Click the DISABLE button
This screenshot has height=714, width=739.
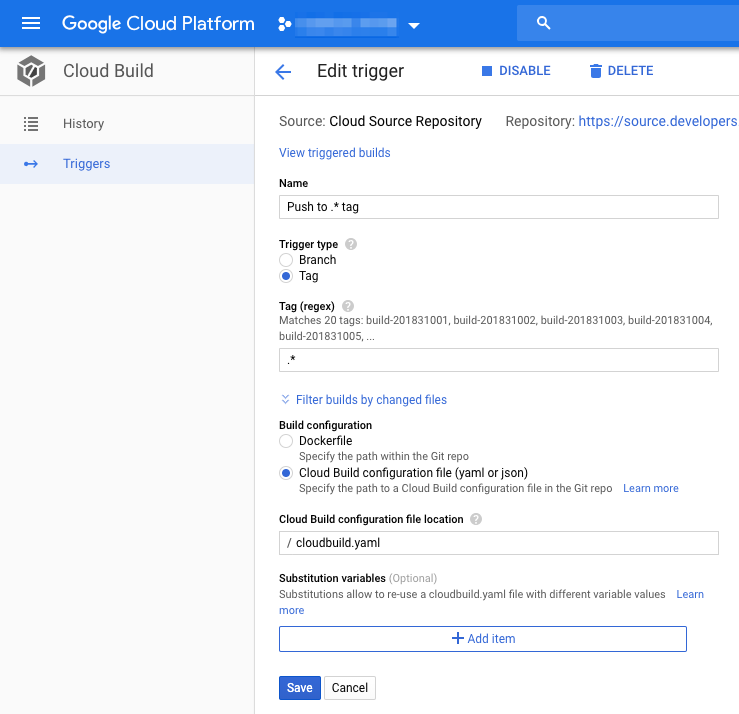(516, 71)
